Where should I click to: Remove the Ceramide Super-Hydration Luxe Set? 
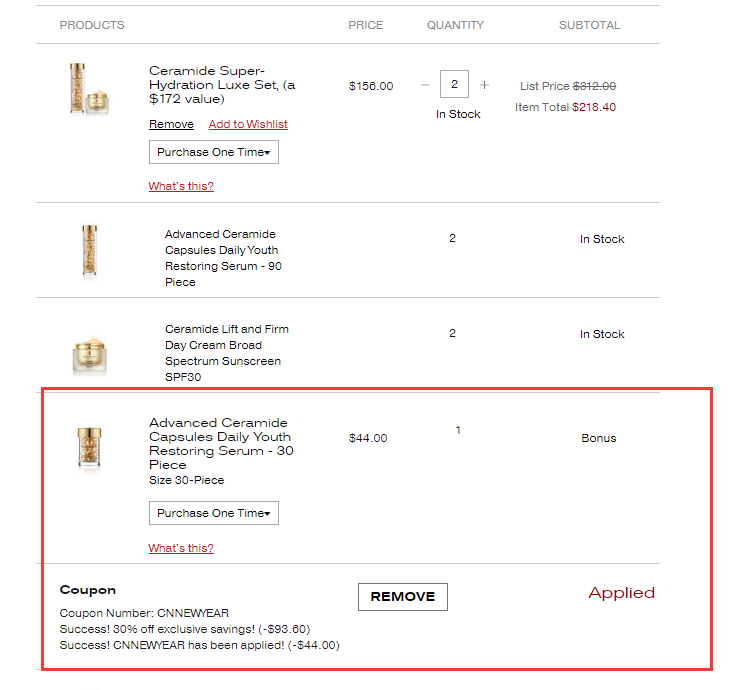coord(171,124)
